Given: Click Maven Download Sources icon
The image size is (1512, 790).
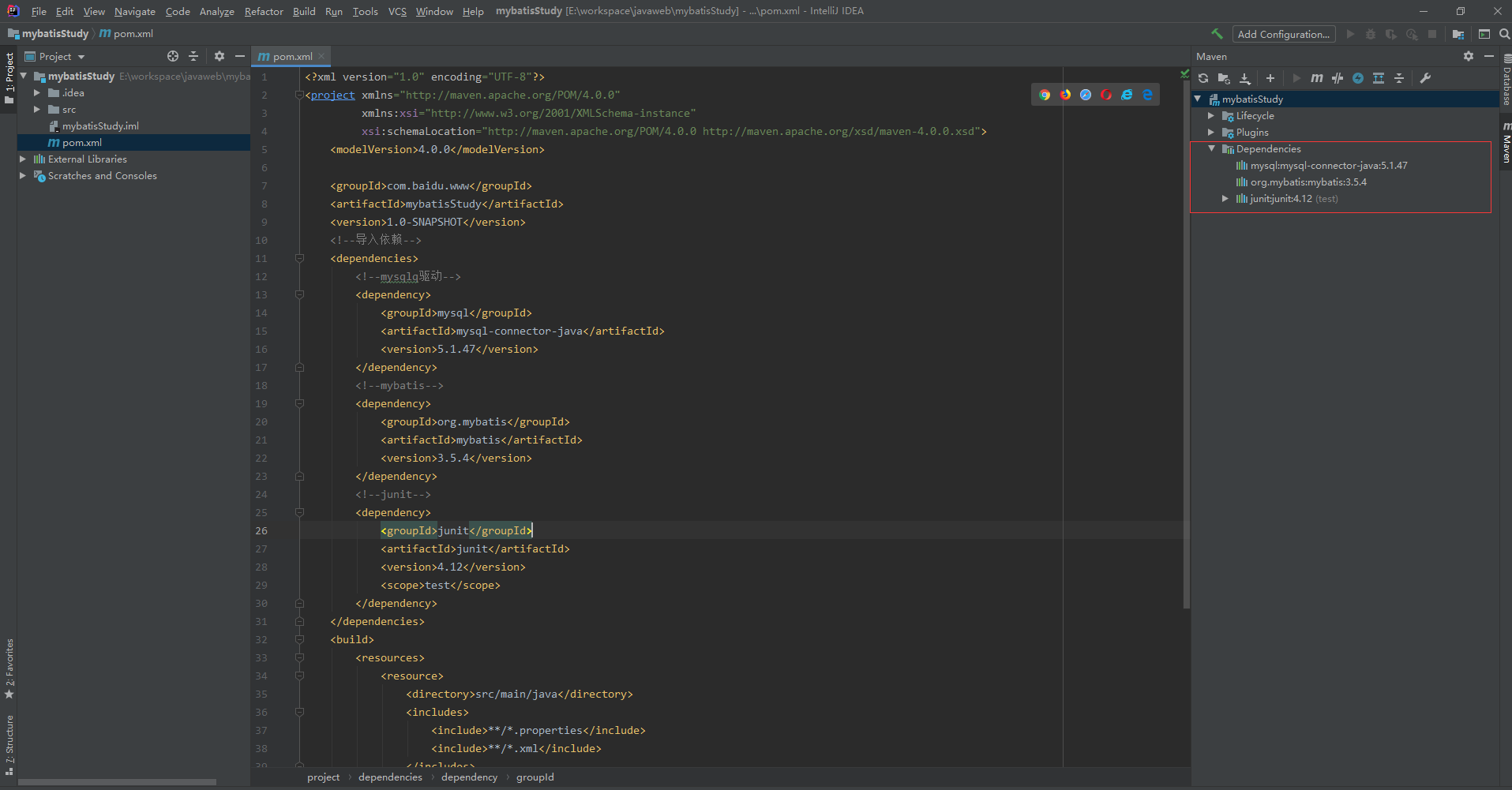Looking at the screenshot, I should 1244,78.
